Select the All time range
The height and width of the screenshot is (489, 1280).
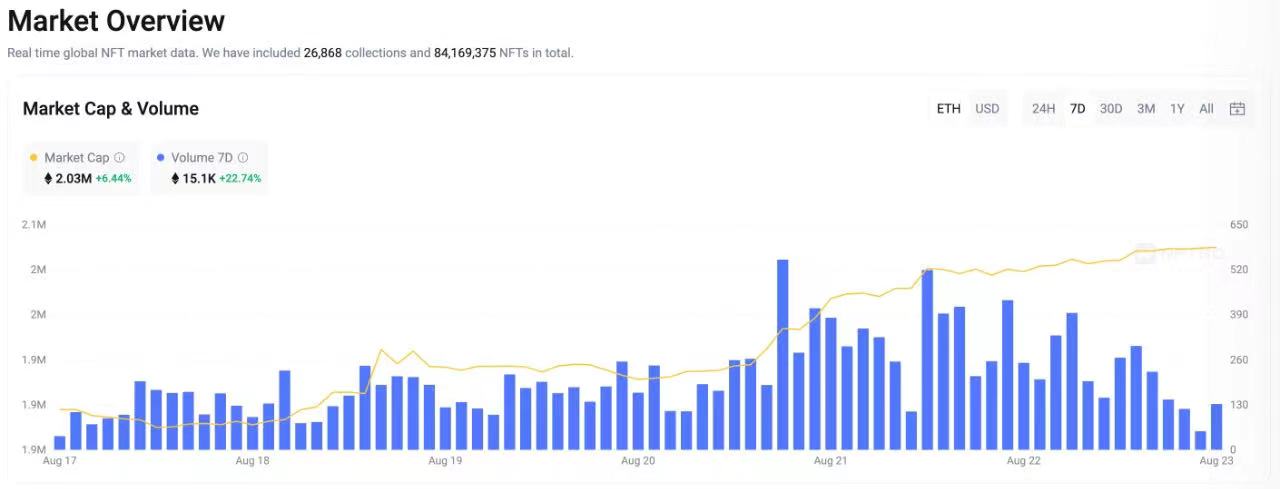1206,109
